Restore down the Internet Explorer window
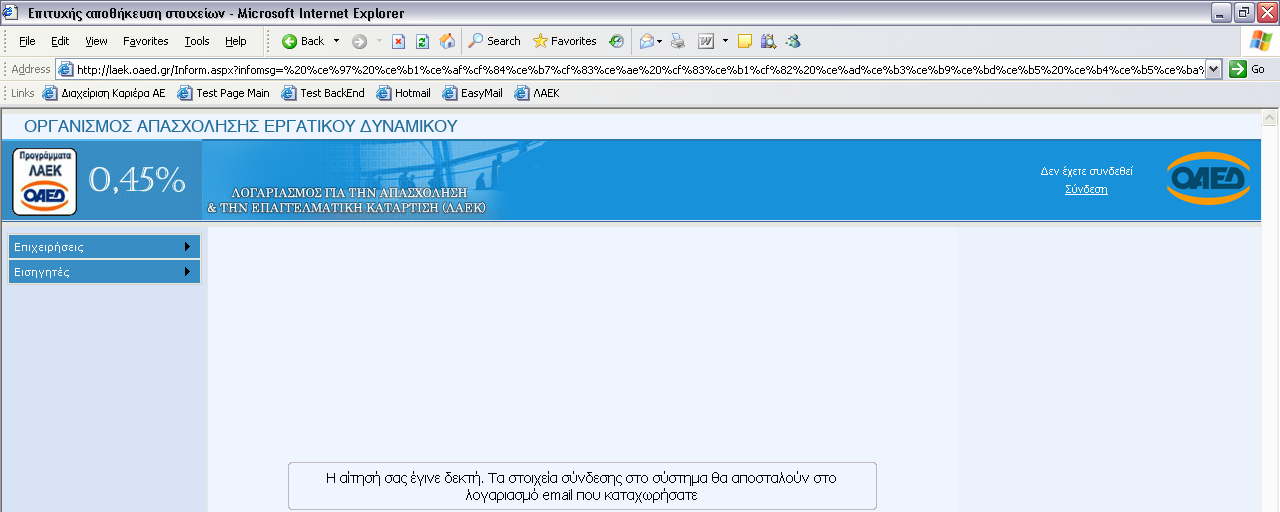The image size is (1280, 512). pos(1244,13)
